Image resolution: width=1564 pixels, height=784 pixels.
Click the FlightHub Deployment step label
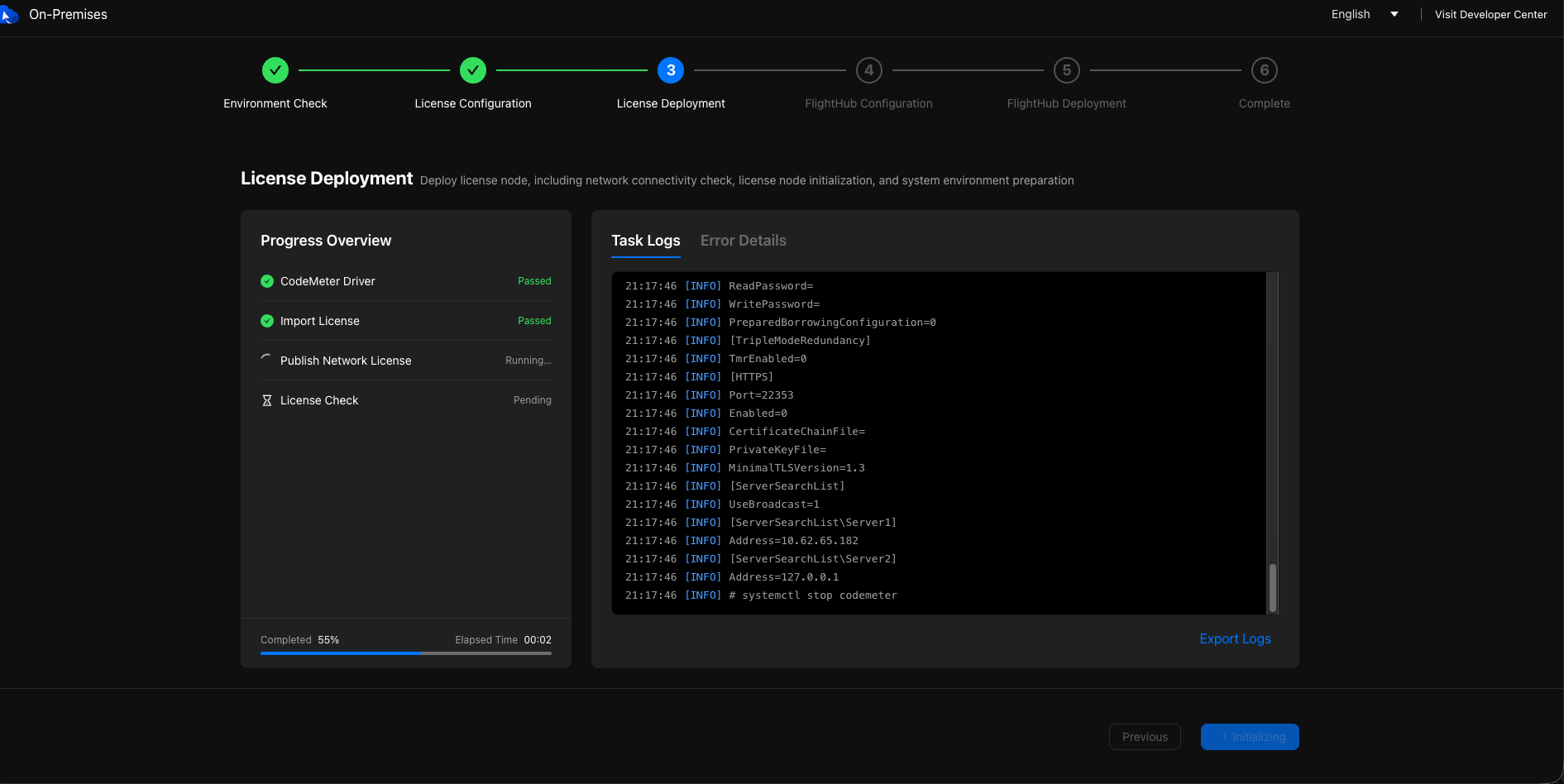(x=1067, y=103)
